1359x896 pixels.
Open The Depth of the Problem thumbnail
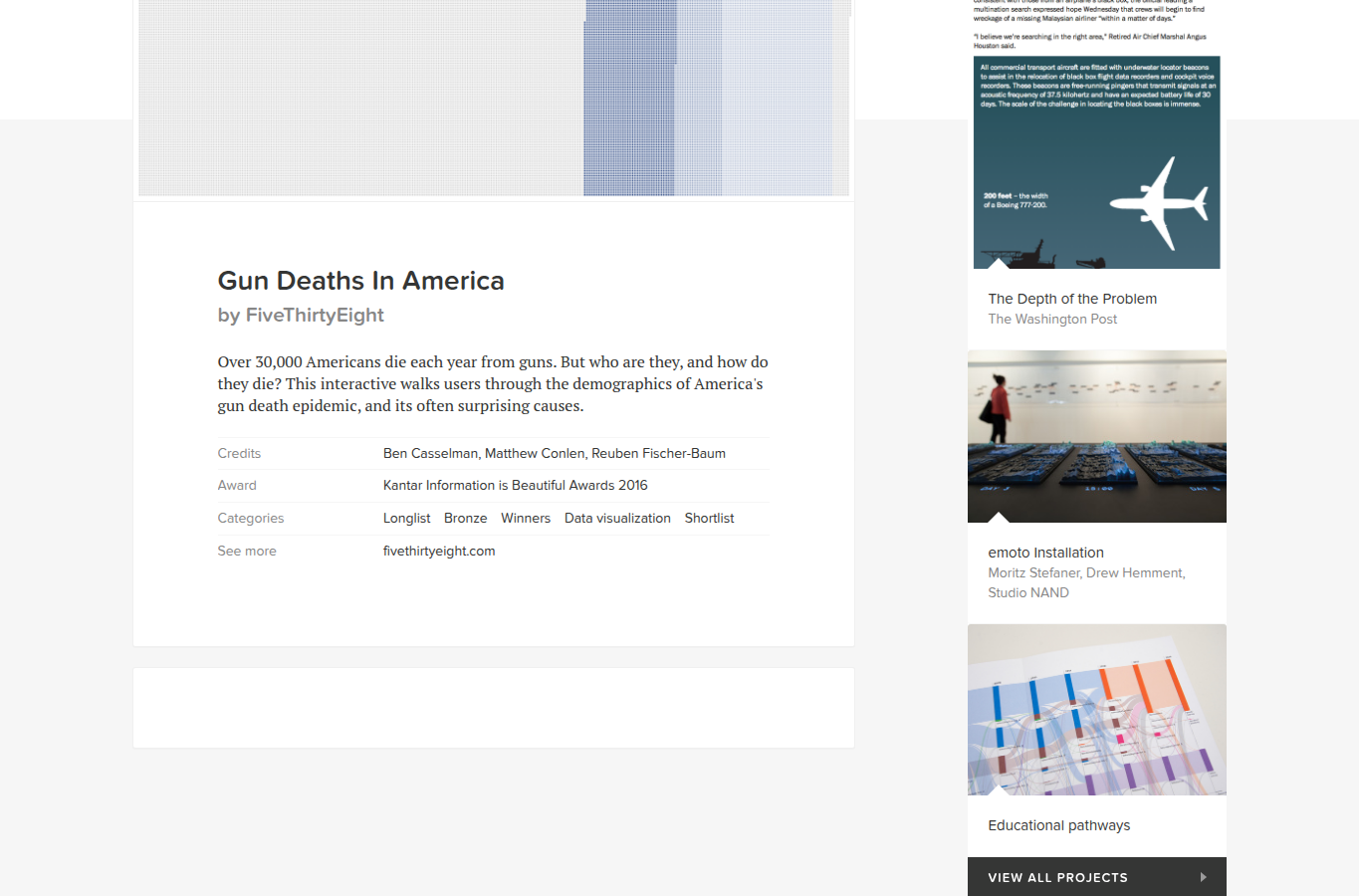1096,134
